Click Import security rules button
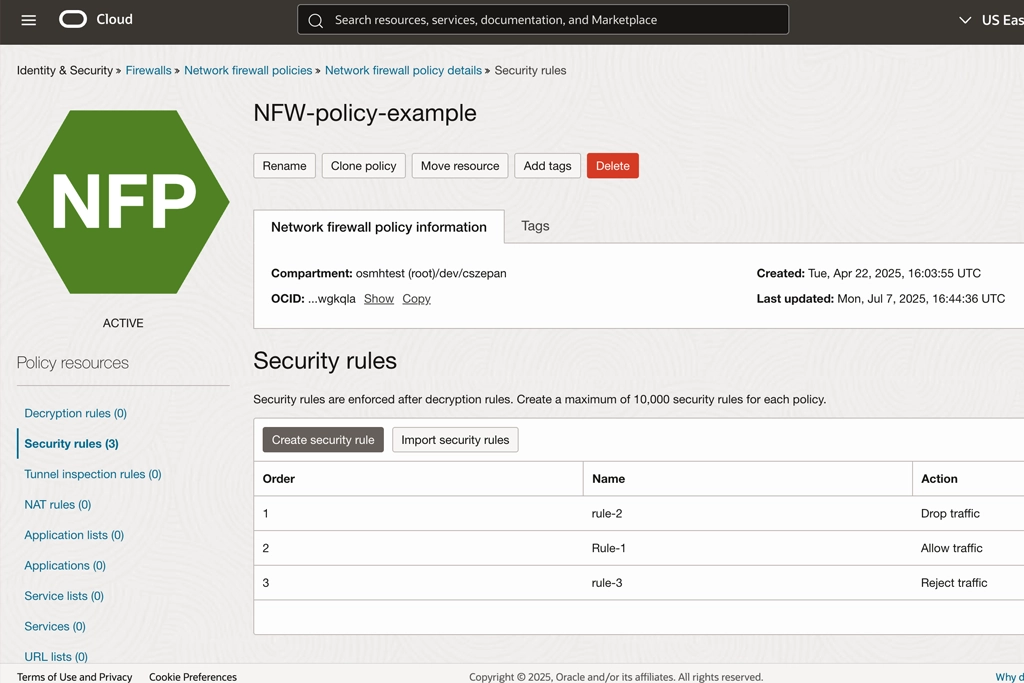 tap(455, 440)
